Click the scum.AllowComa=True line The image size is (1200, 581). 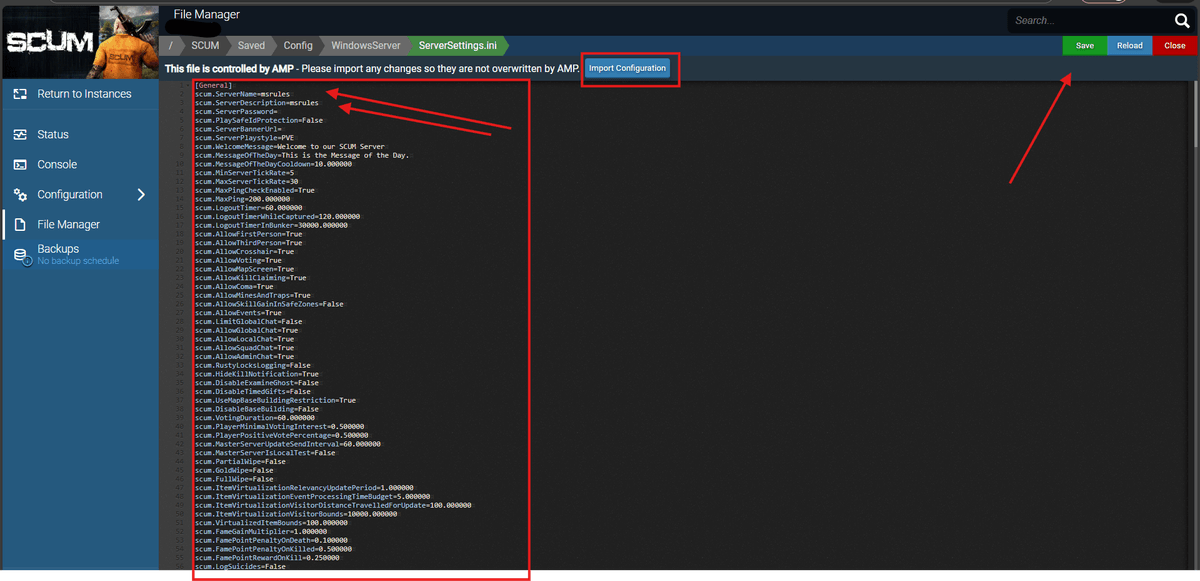coord(234,286)
